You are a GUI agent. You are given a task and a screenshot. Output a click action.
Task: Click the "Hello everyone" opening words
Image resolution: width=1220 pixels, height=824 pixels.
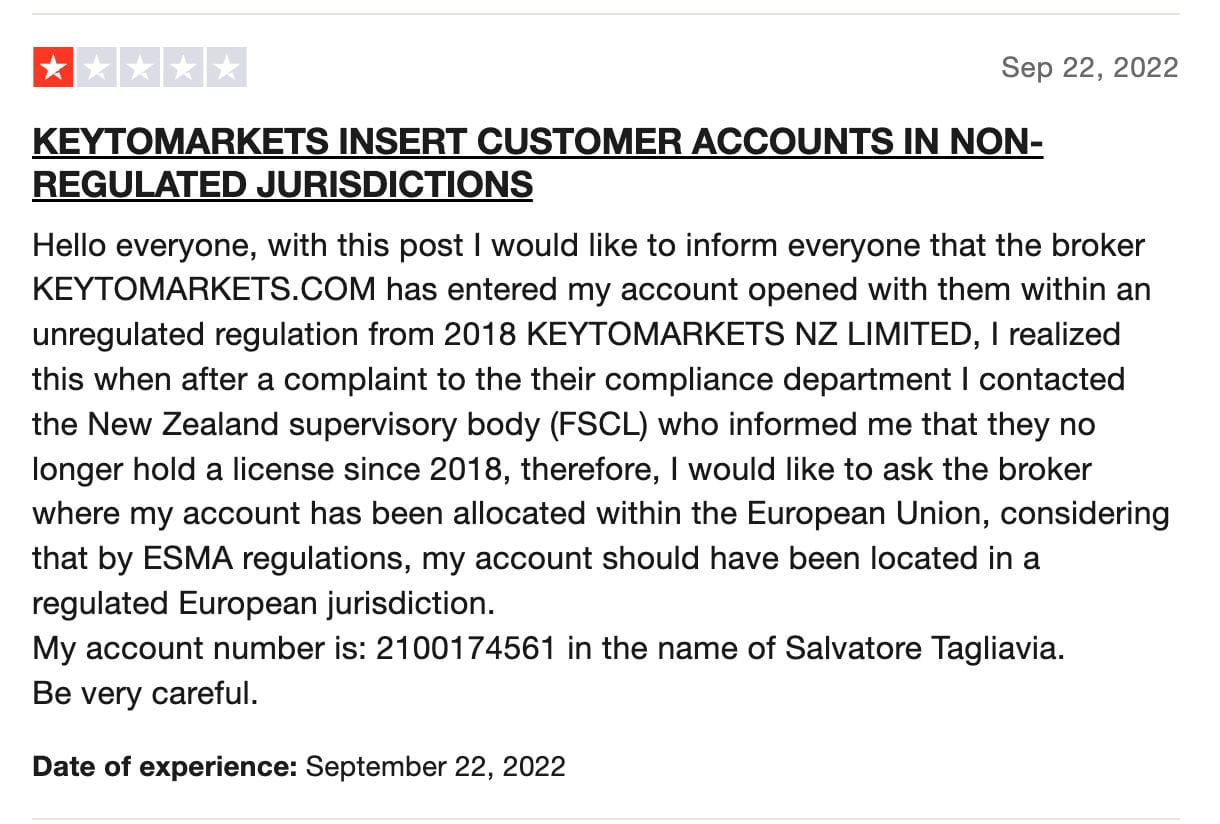pos(135,244)
